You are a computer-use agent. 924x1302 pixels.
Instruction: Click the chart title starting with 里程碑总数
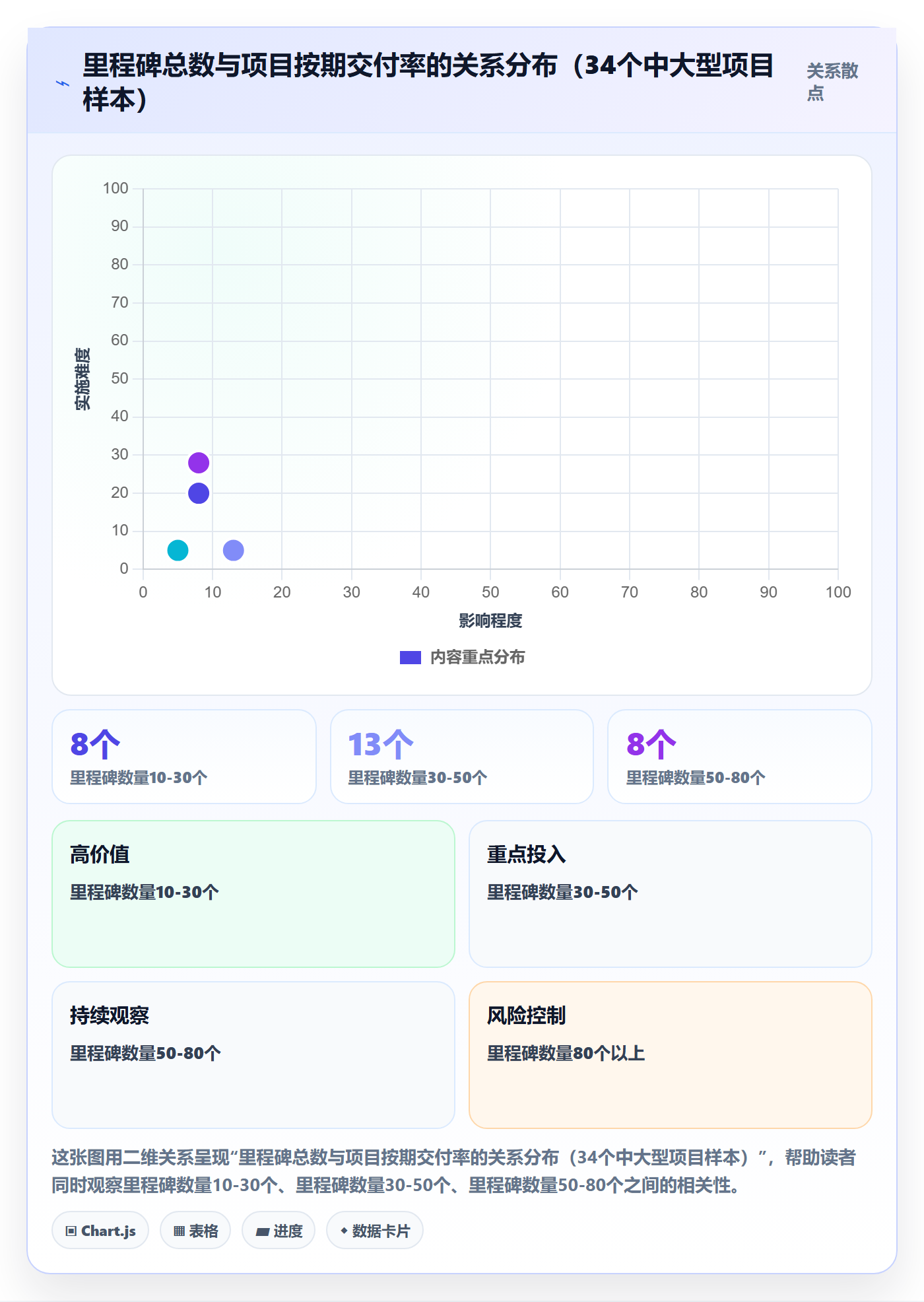point(428,83)
